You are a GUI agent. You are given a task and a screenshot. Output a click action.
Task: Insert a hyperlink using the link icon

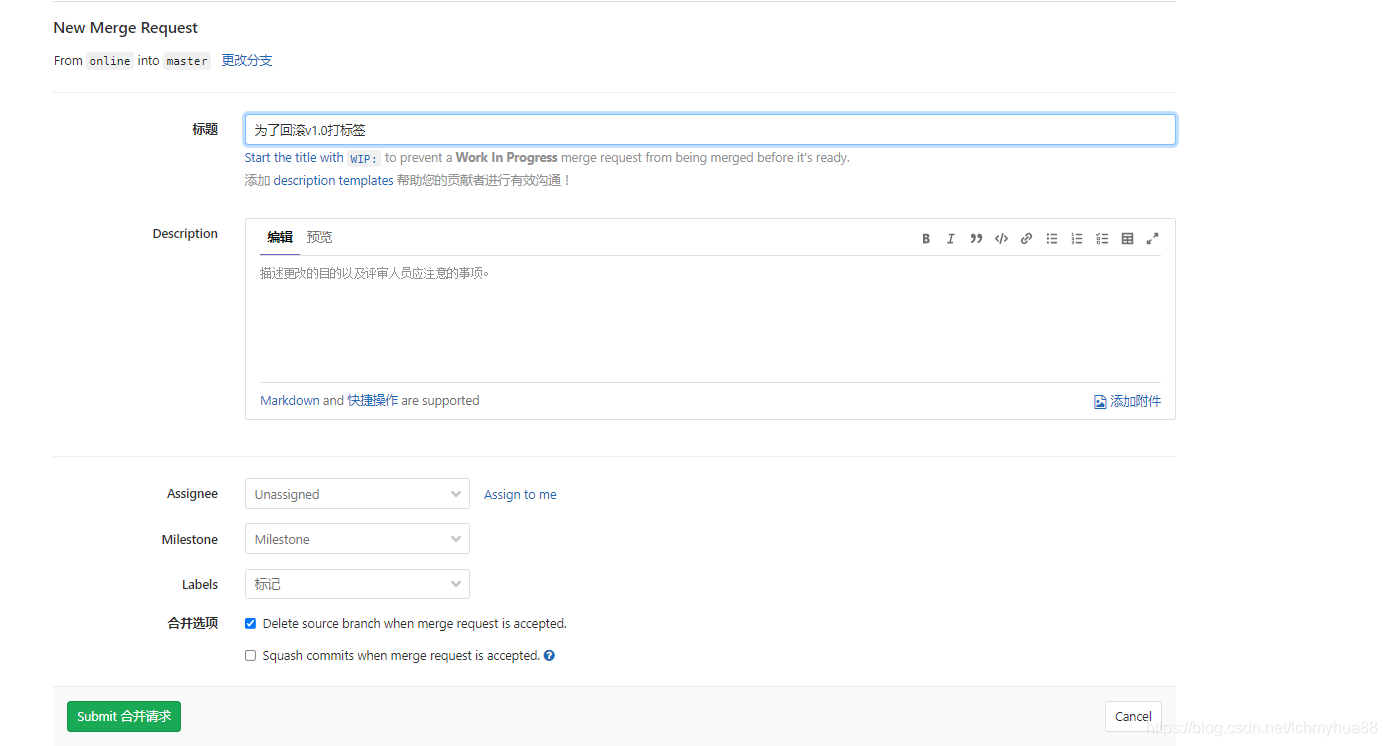coord(1026,238)
